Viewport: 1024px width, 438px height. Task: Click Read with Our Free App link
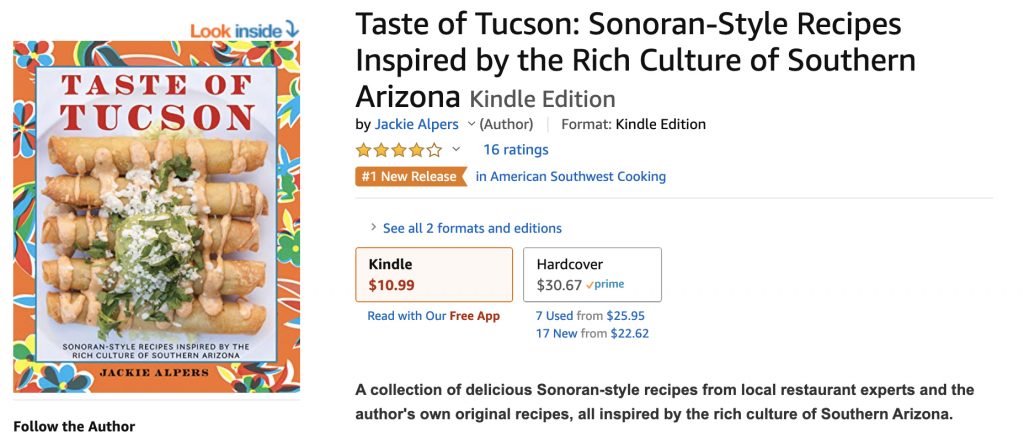pos(433,316)
